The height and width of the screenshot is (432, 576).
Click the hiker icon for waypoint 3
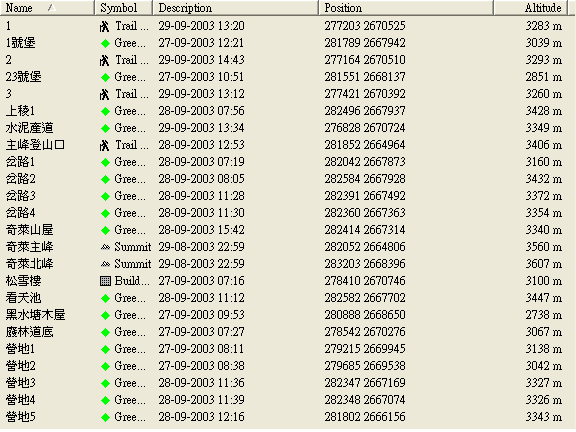pyautogui.click(x=105, y=94)
